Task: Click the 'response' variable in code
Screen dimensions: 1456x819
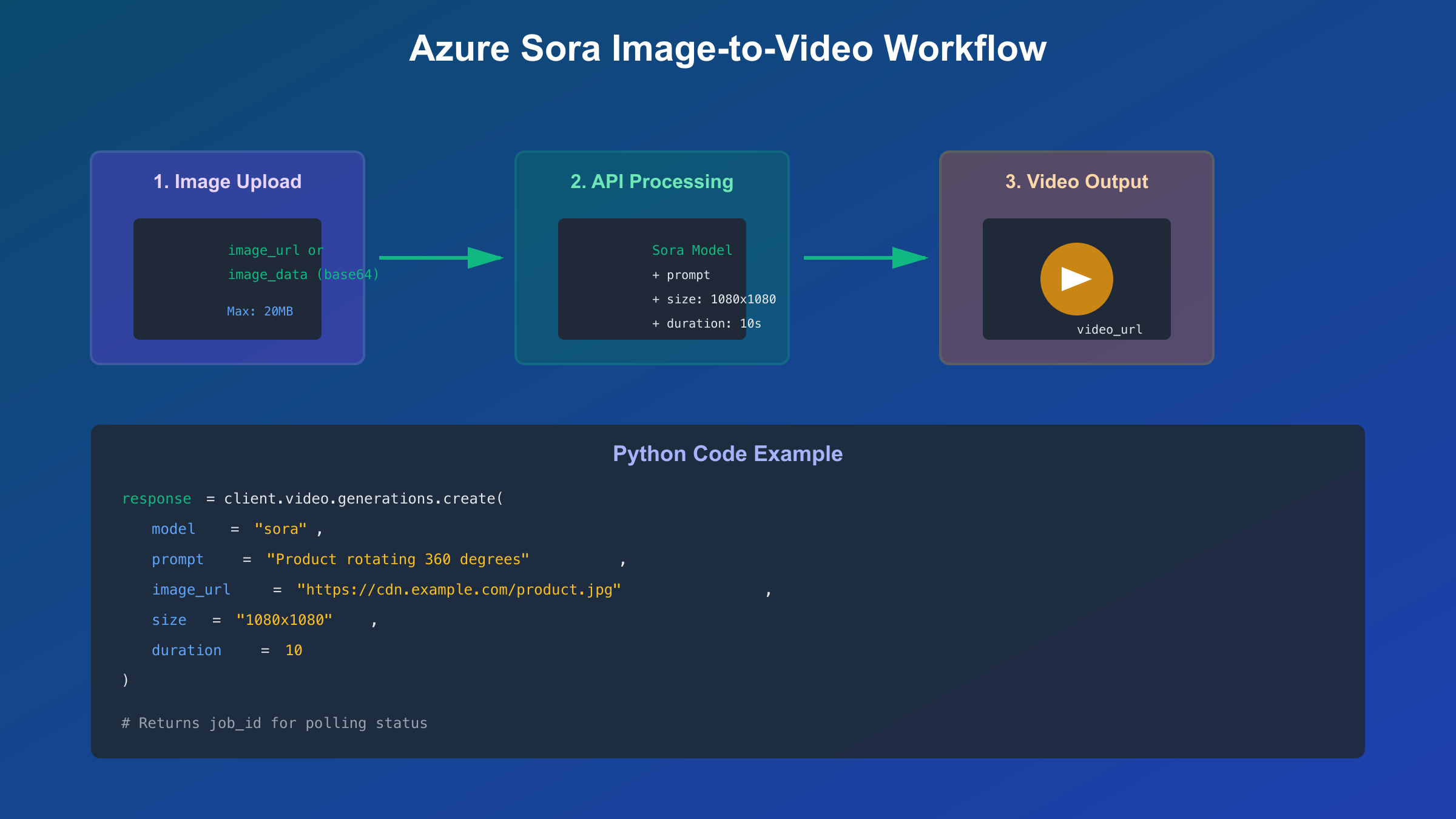Action: [x=157, y=499]
